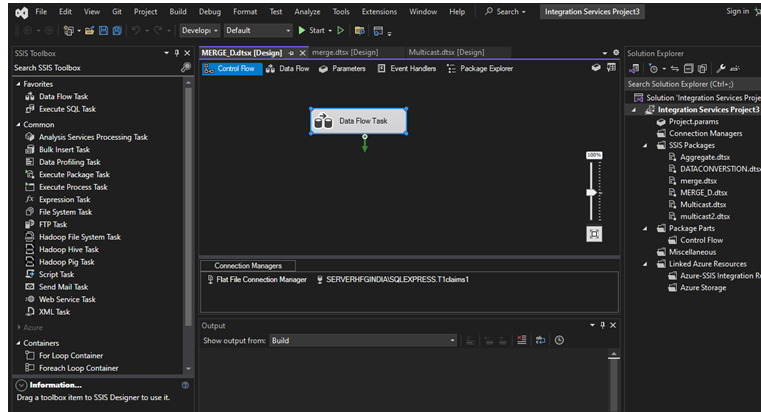Select the Script Task in the toolbox

coord(56,274)
